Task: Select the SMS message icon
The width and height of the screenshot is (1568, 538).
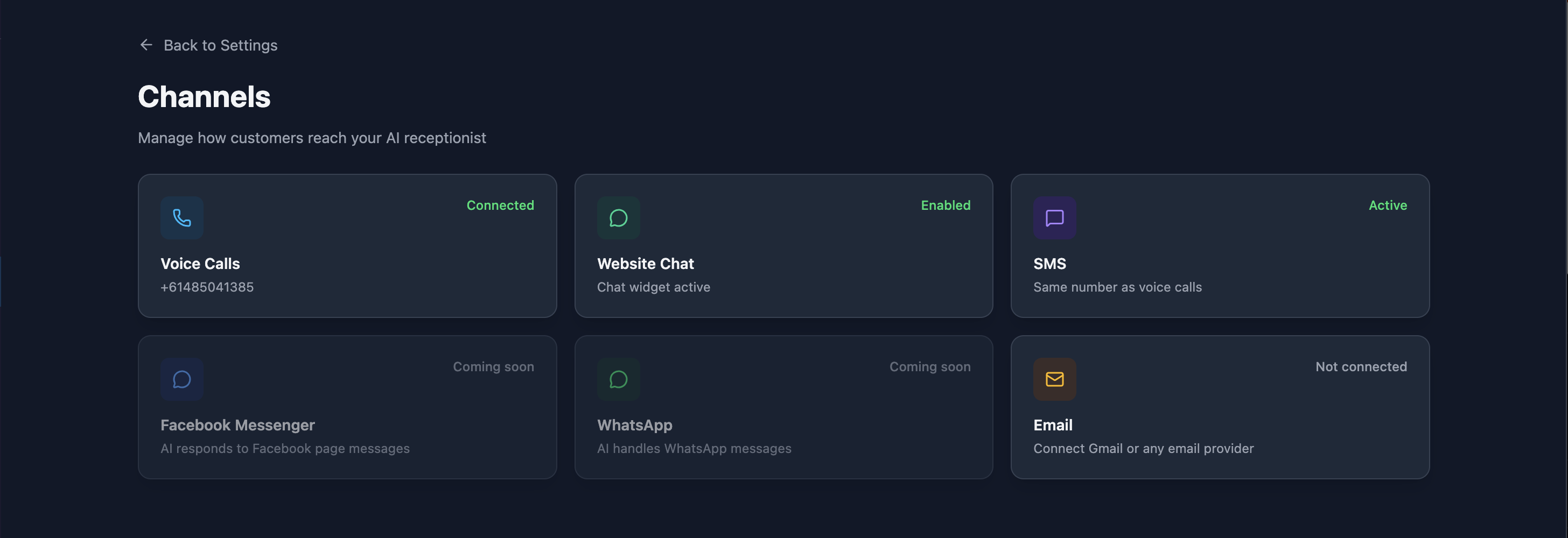Action: coord(1054,218)
